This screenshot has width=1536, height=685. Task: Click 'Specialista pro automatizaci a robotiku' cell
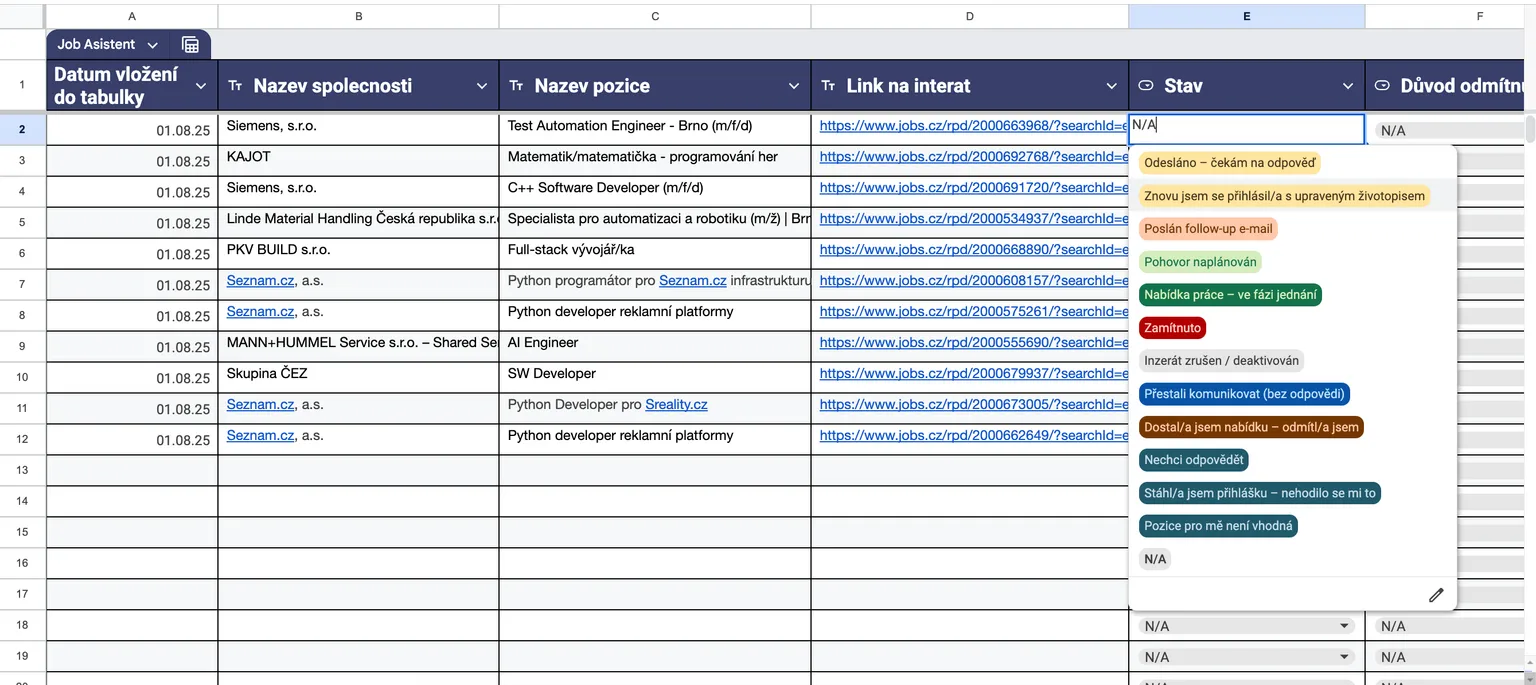click(655, 222)
